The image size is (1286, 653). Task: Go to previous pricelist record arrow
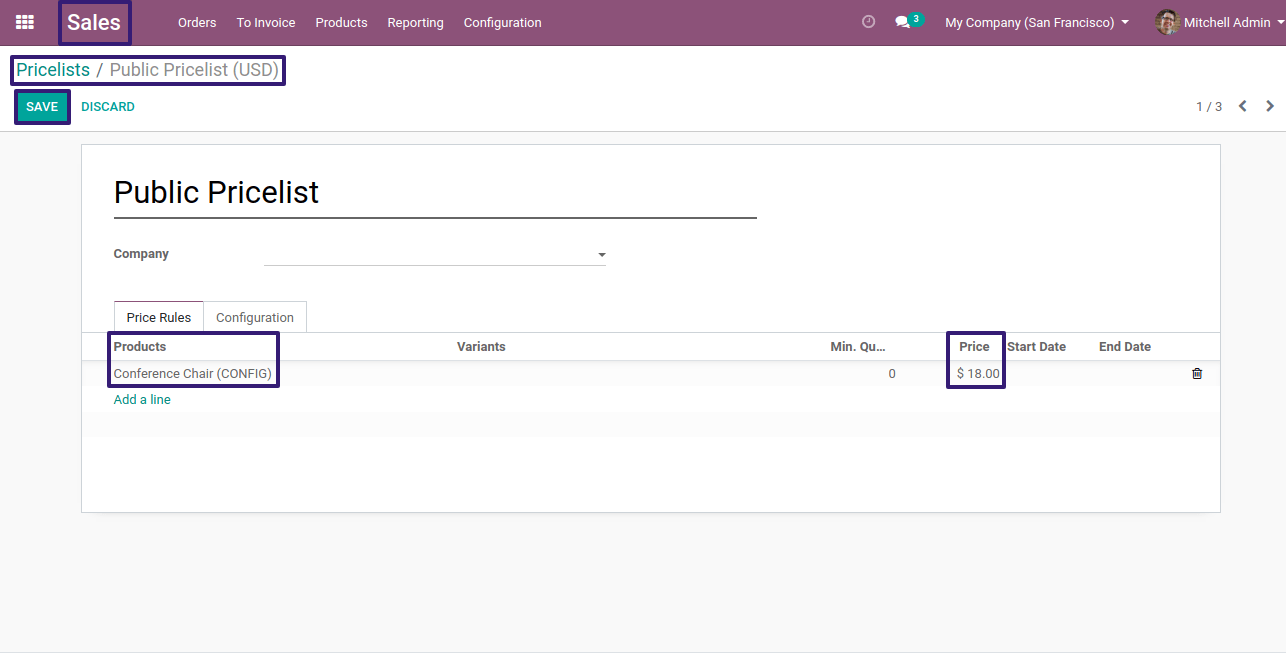click(1243, 106)
